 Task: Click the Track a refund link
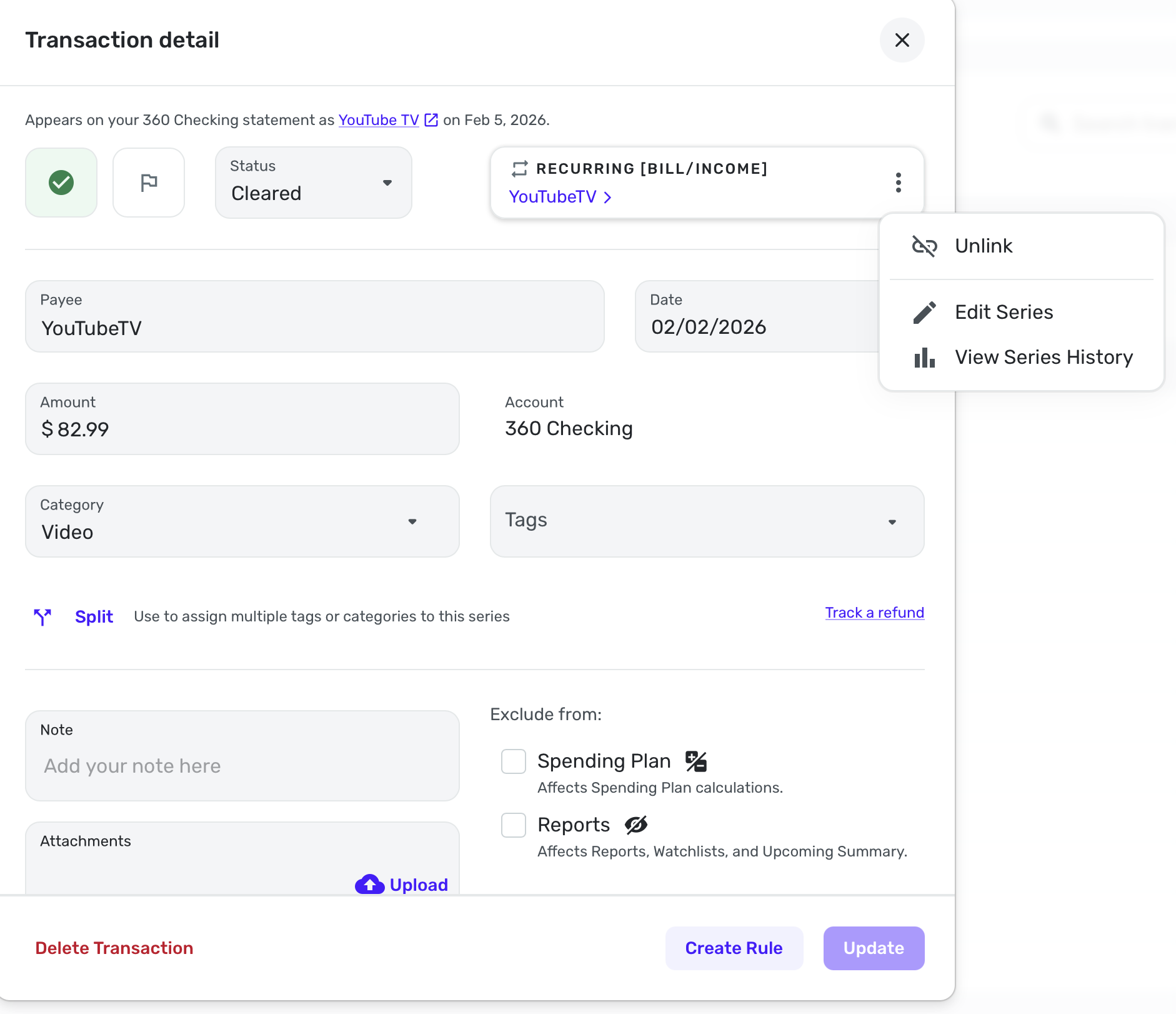click(x=874, y=613)
